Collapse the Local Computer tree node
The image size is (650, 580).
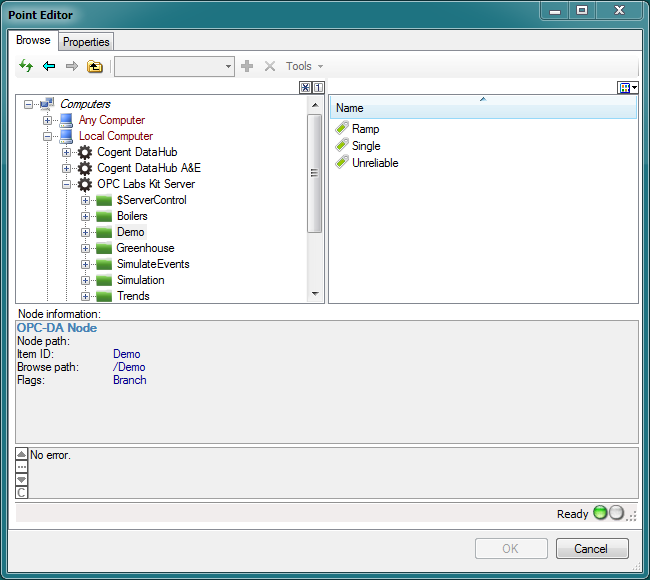click(47, 136)
